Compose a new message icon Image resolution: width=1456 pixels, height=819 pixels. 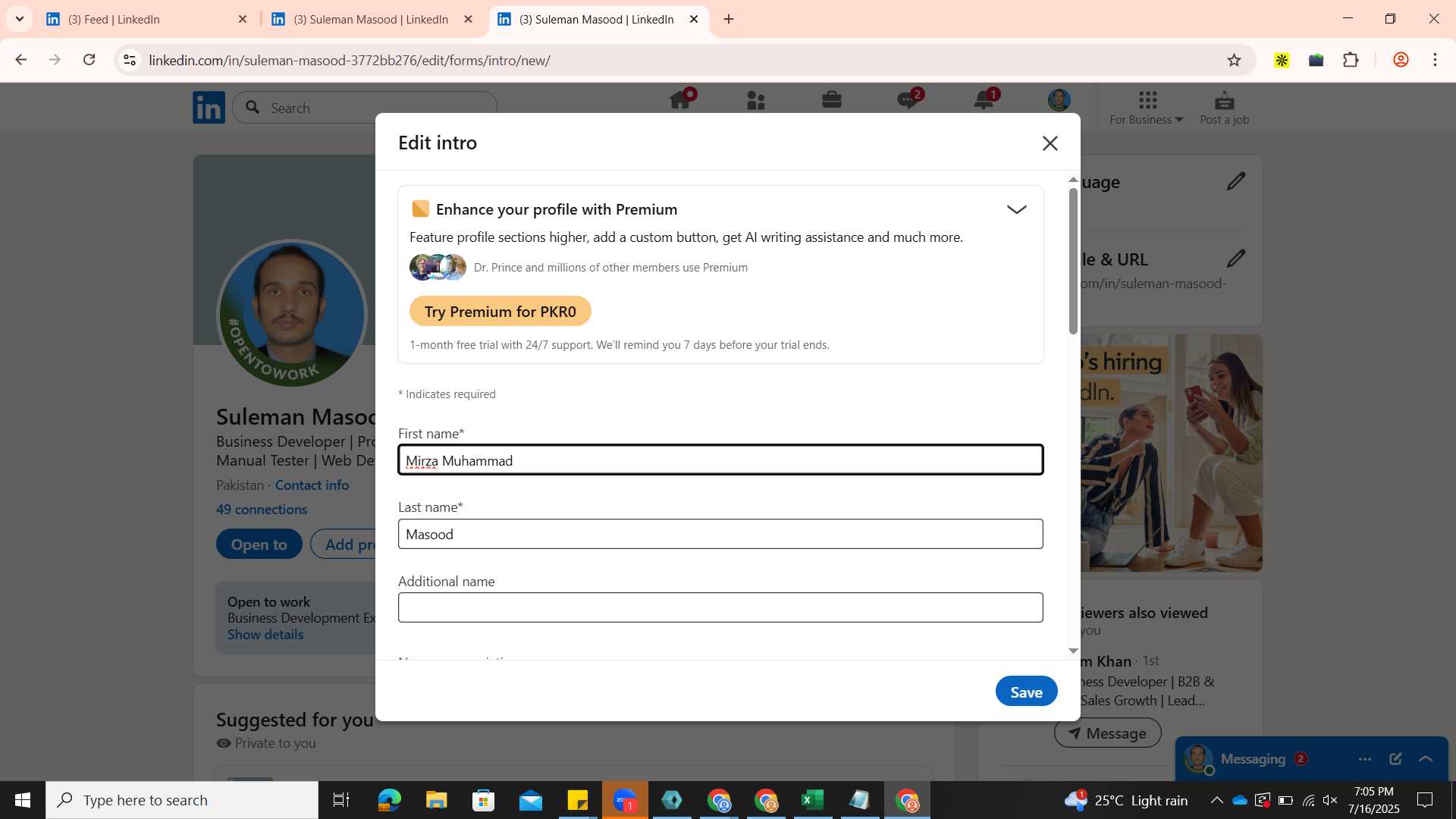1395,759
